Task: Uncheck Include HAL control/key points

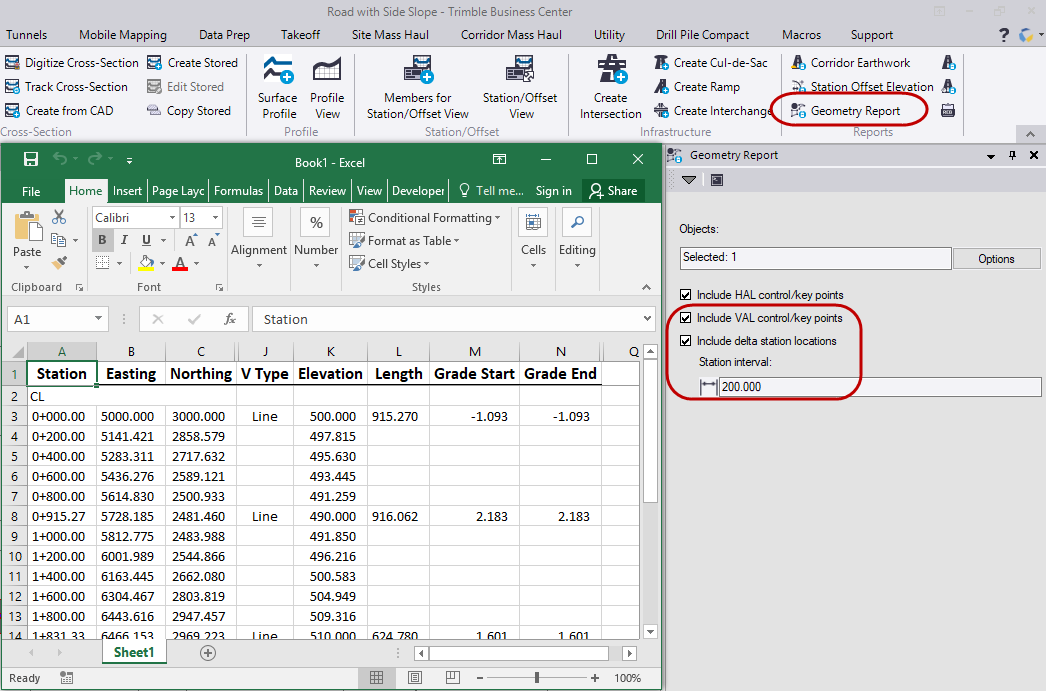Action: click(685, 295)
